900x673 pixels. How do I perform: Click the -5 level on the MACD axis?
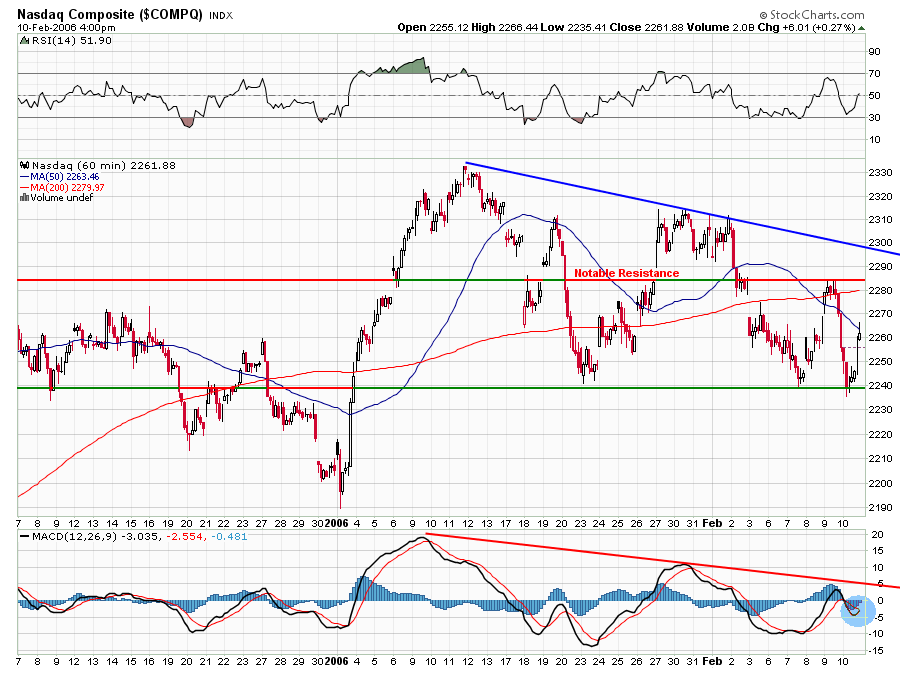coord(878,617)
